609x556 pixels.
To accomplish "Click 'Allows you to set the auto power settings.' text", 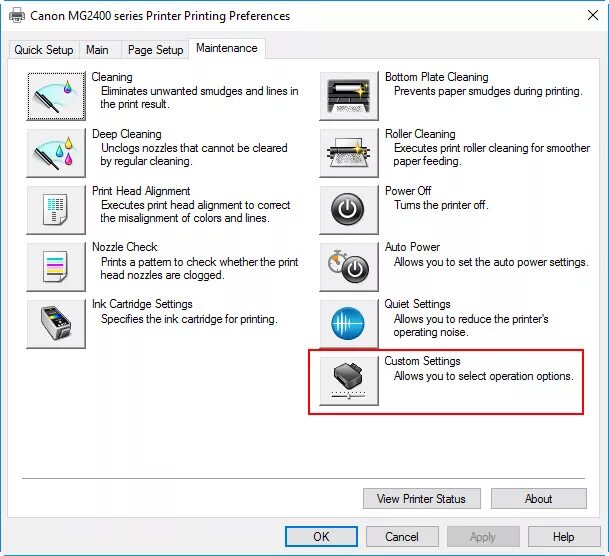I will [x=491, y=262].
